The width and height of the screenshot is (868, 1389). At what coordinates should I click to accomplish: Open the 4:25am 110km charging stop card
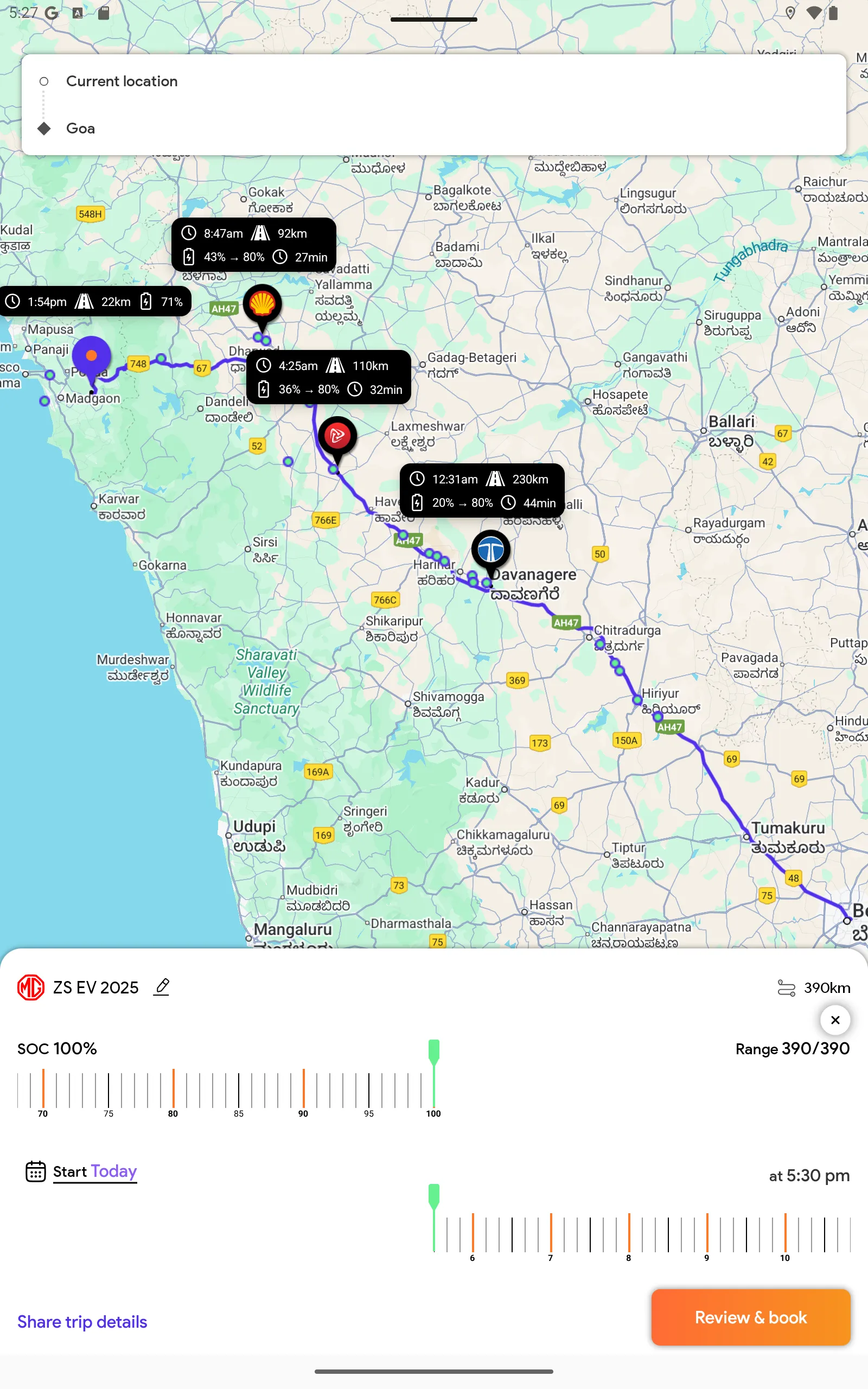click(328, 378)
